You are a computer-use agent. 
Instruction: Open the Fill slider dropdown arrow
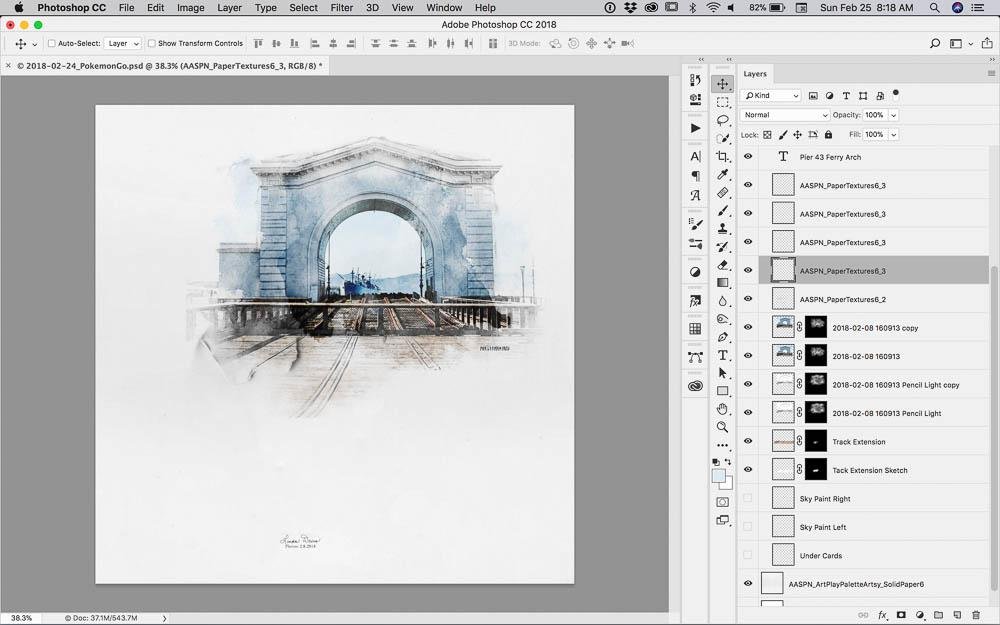click(893, 135)
